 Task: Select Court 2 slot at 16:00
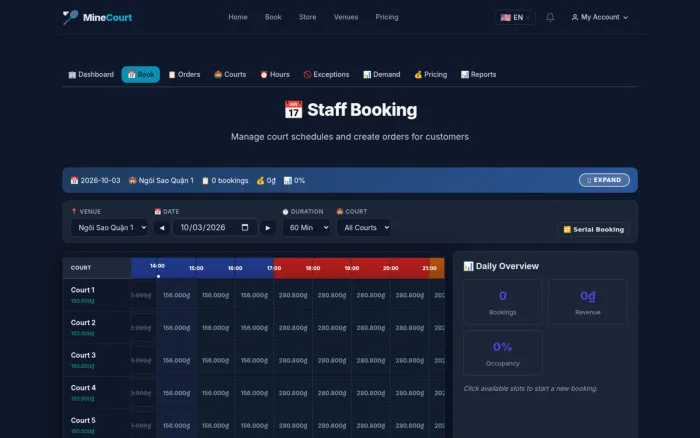pyautogui.click(x=254, y=328)
